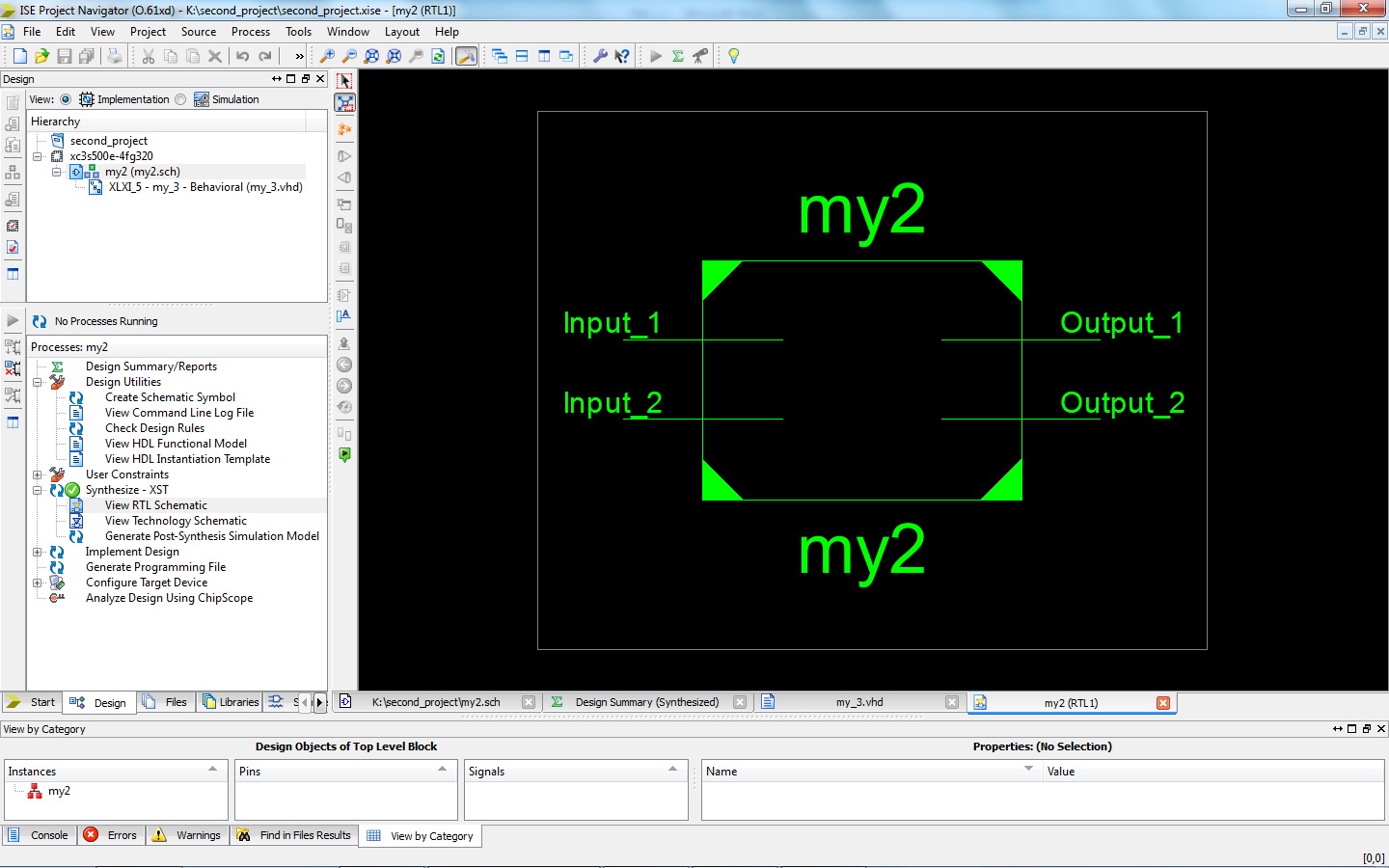
Task: Expand the Implement Design process group
Action: tap(38, 552)
